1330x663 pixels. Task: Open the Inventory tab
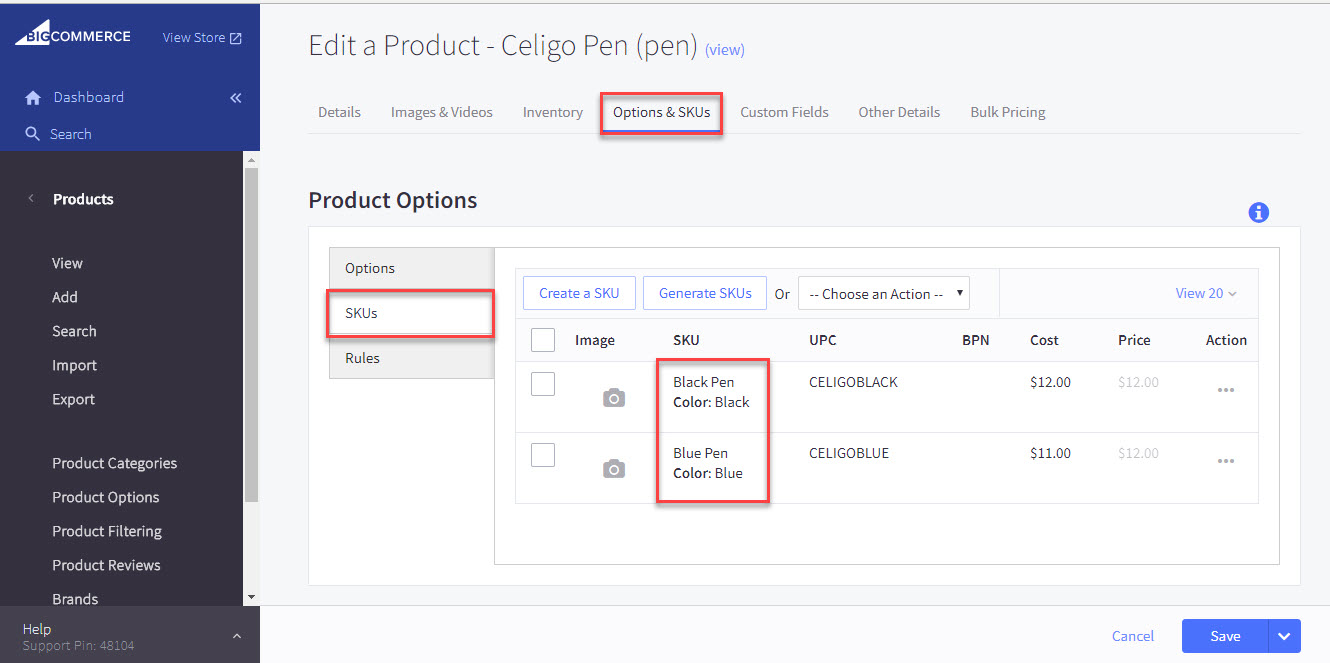click(553, 112)
